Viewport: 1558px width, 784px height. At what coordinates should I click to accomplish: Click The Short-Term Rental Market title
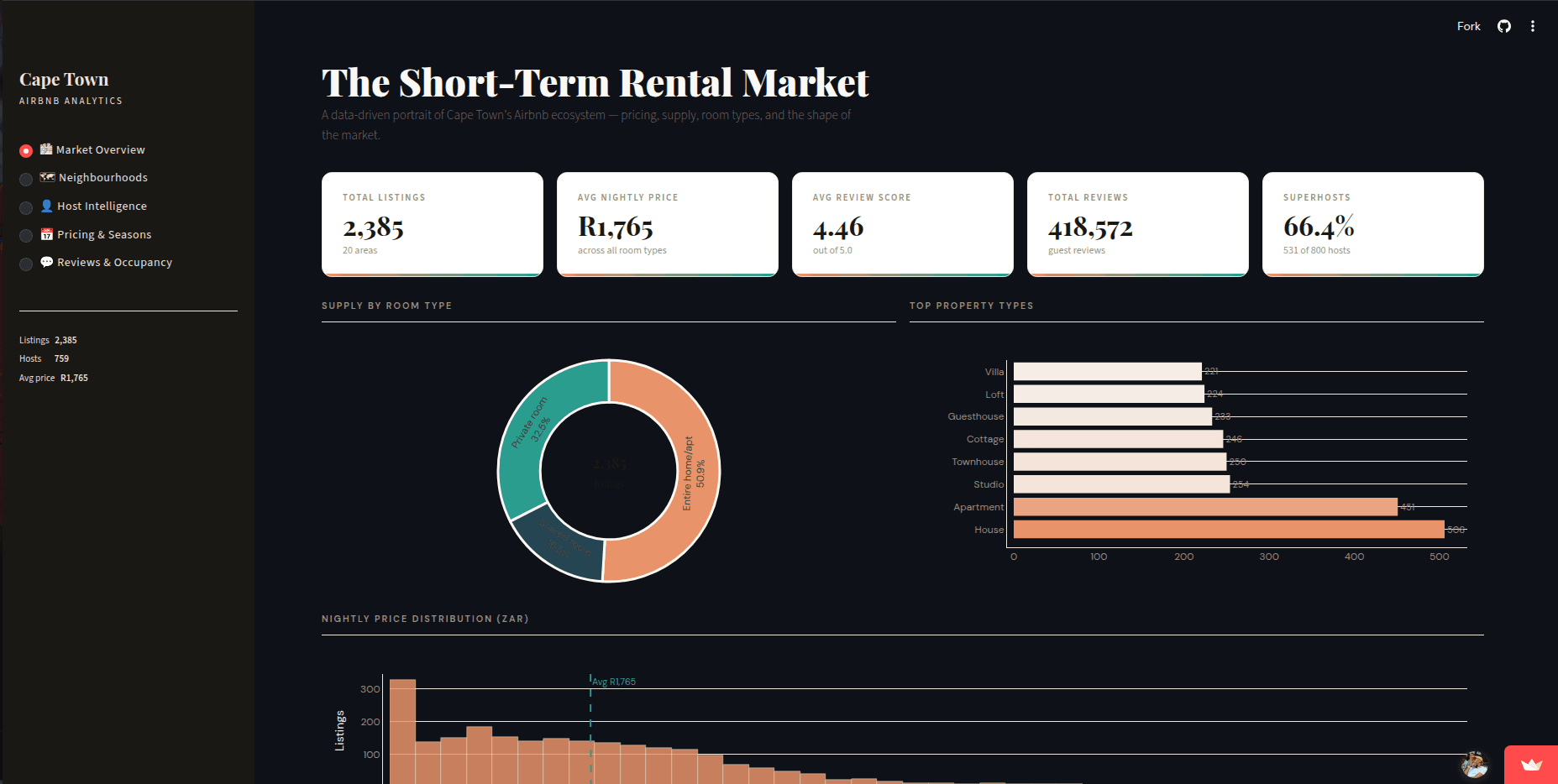tap(595, 83)
